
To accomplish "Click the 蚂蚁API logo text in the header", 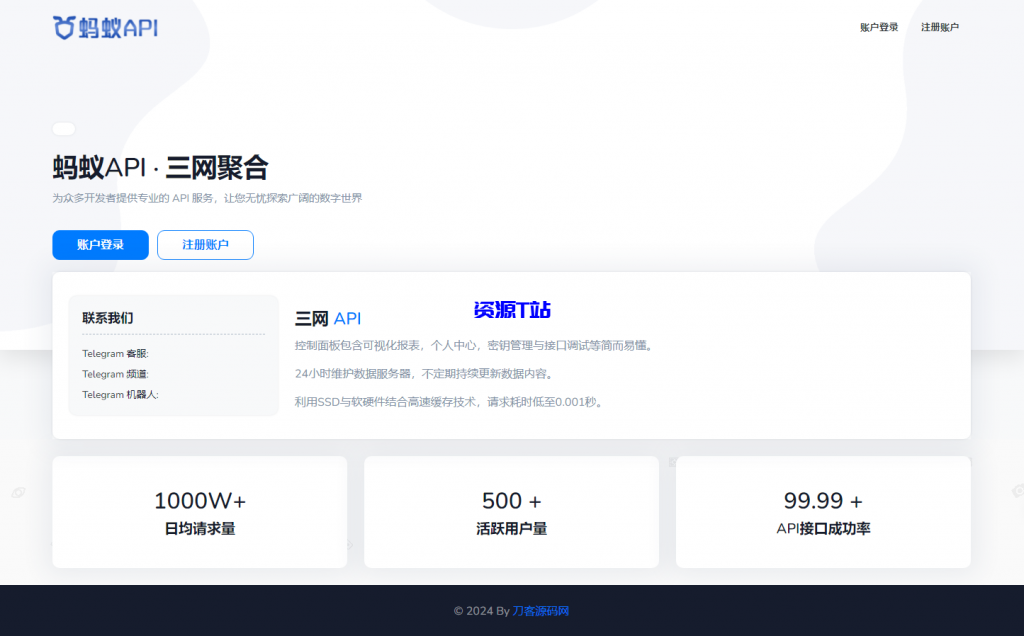I will point(120,28).
